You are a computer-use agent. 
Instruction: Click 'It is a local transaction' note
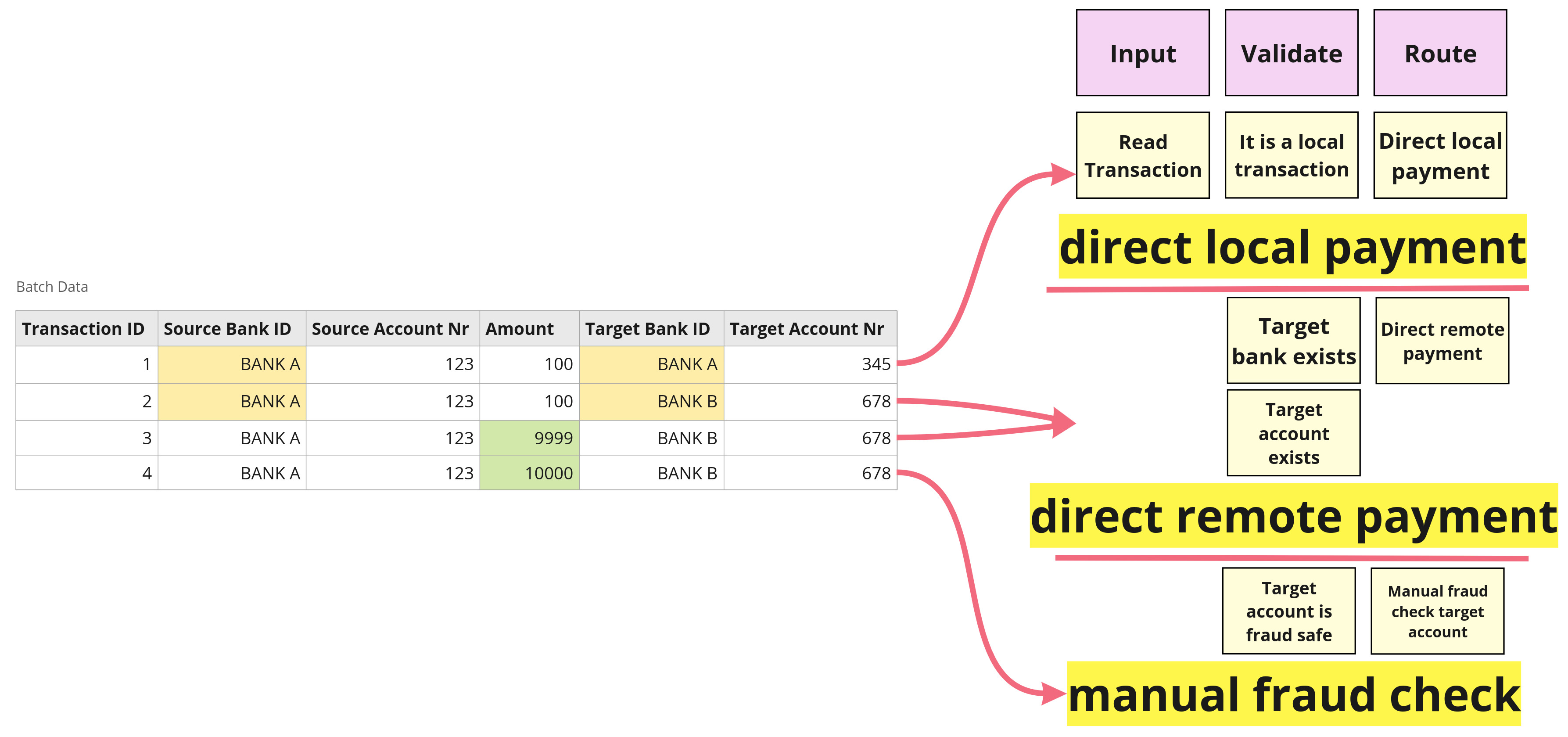pos(1291,155)
